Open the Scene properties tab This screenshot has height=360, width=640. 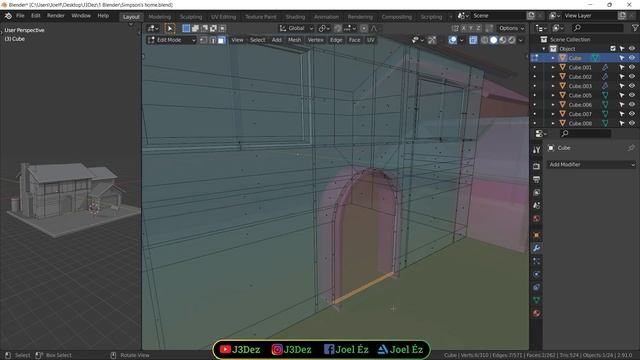click(x=536, y=206)
